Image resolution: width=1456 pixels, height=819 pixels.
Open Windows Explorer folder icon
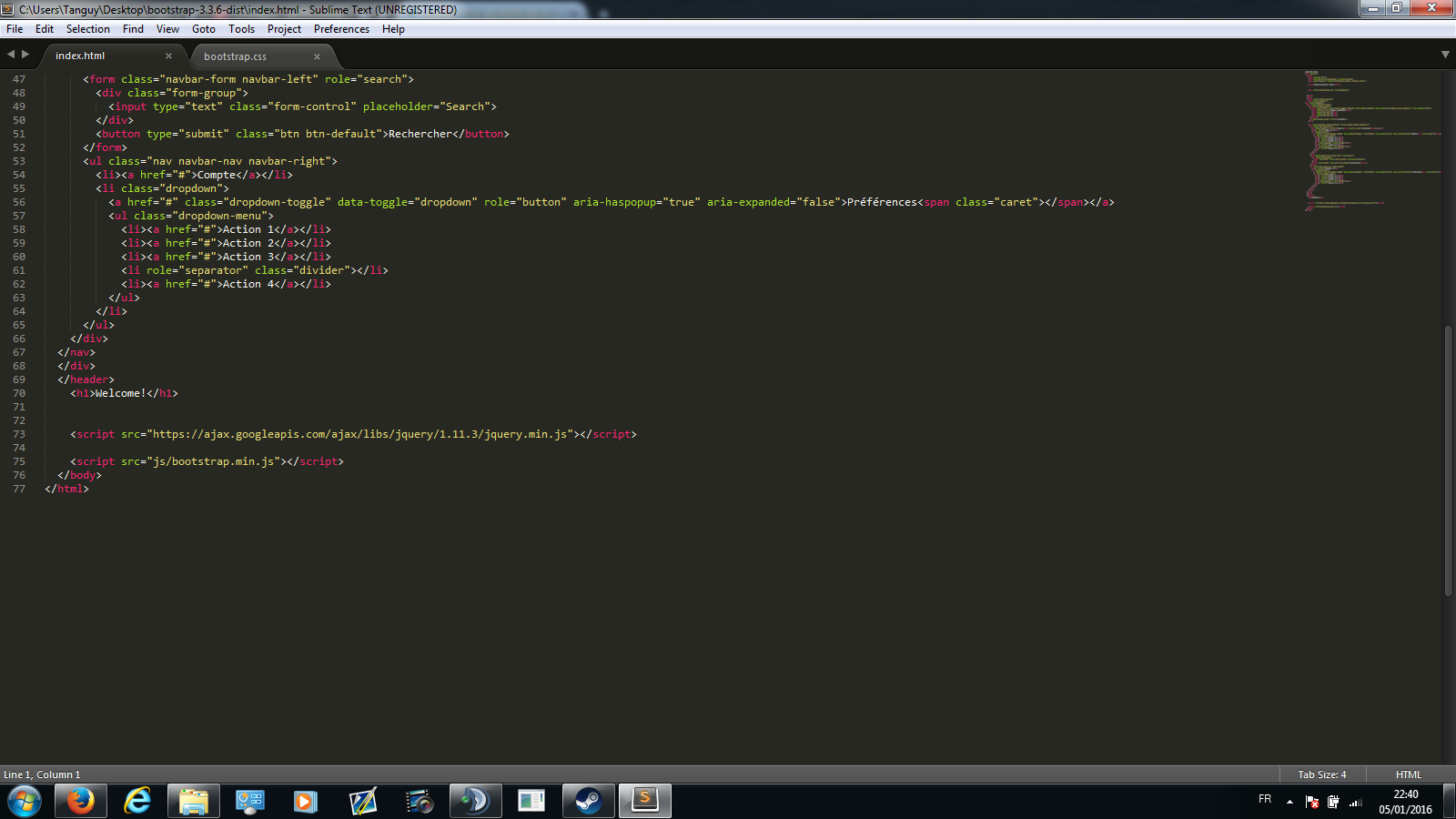coord(194,801)
